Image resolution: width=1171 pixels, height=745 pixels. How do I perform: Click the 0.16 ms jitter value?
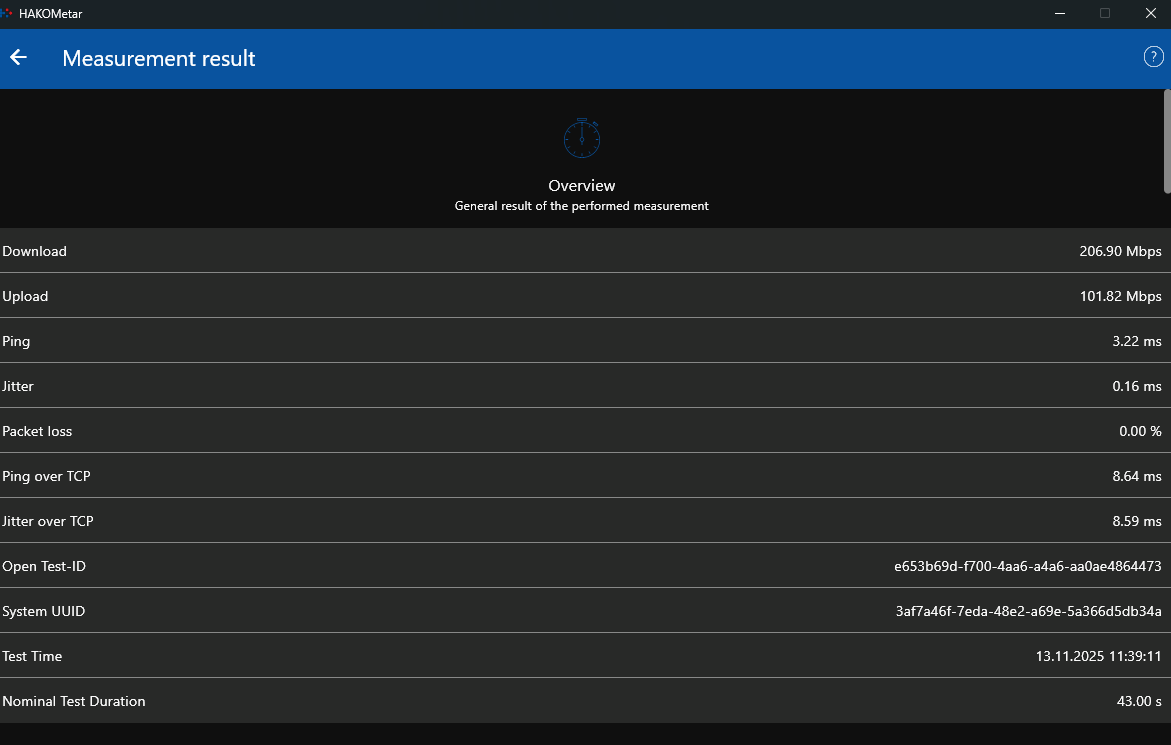pos(1137,386)
